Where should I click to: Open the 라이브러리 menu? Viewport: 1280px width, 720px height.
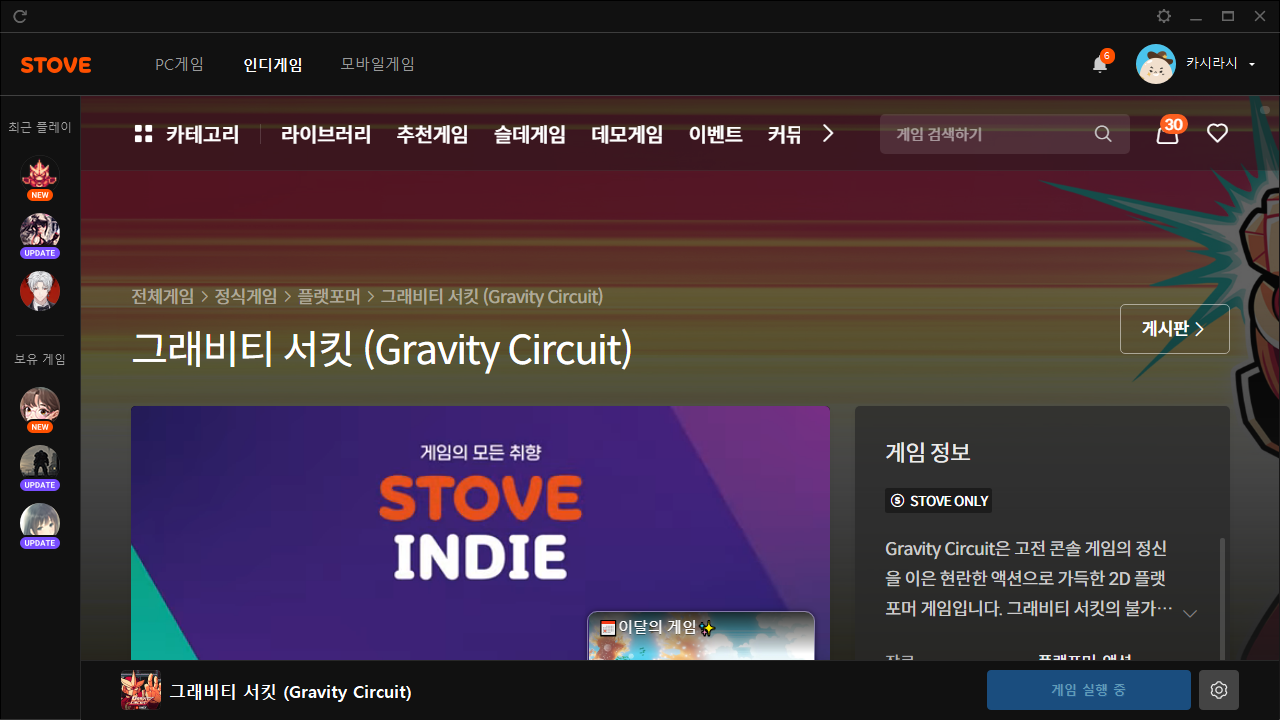coord(326,134)
